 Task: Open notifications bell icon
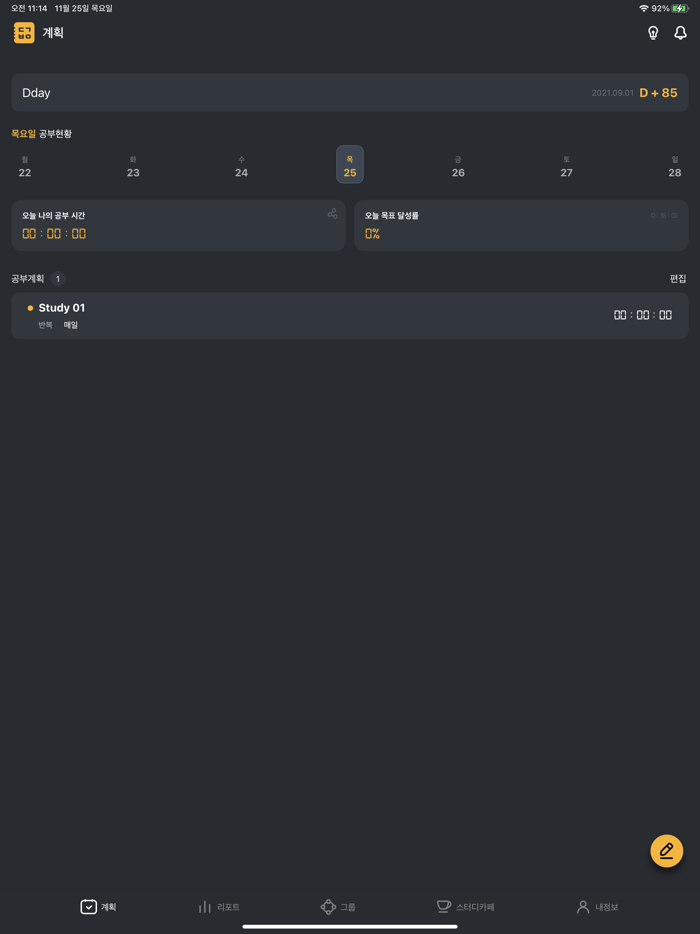pos(680,33)
